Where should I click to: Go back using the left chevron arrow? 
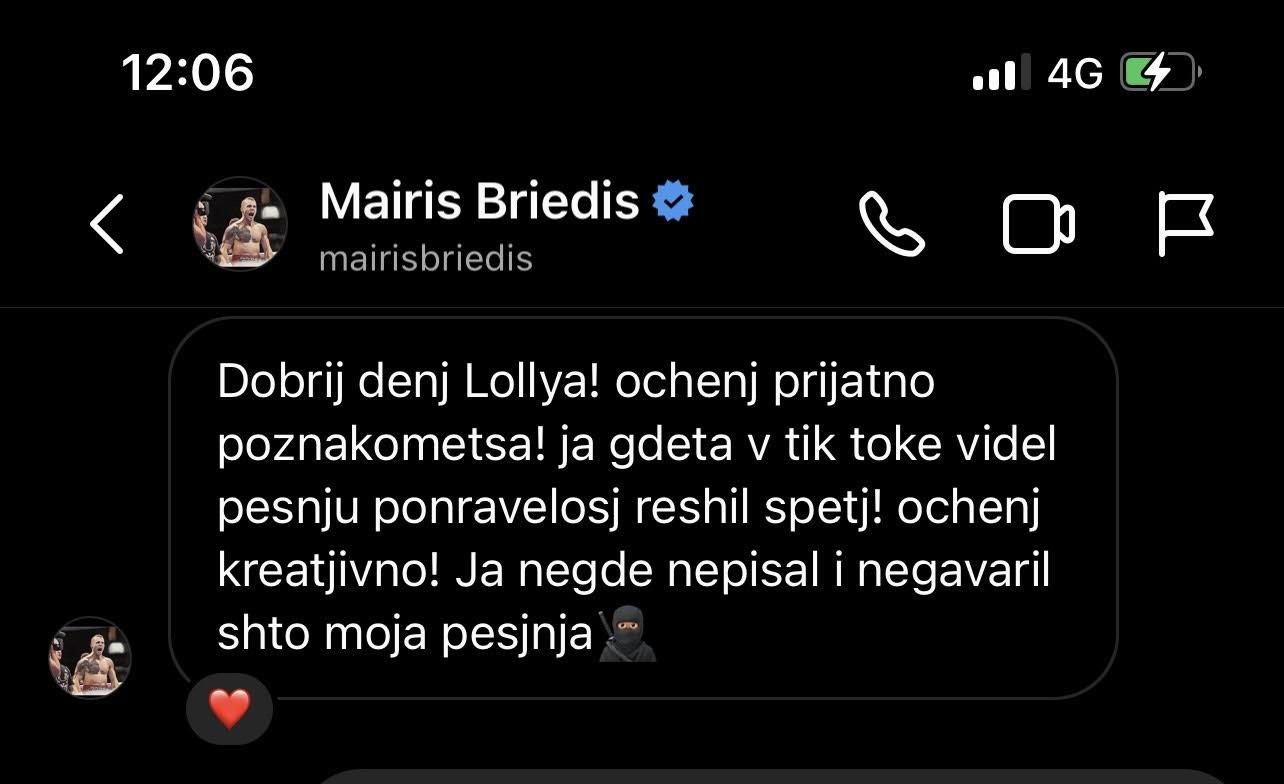(x=107, y=224)
